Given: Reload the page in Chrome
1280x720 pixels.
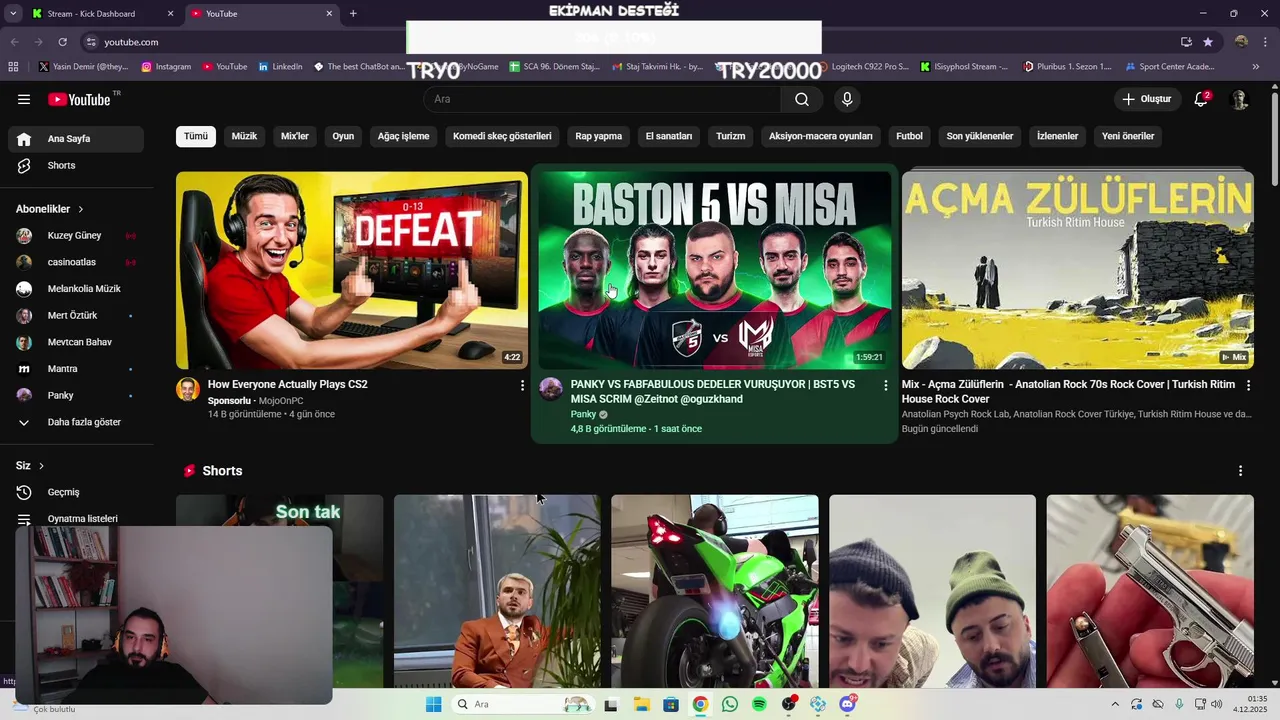Looking at the screenshot, I should (x=62, y=42).
